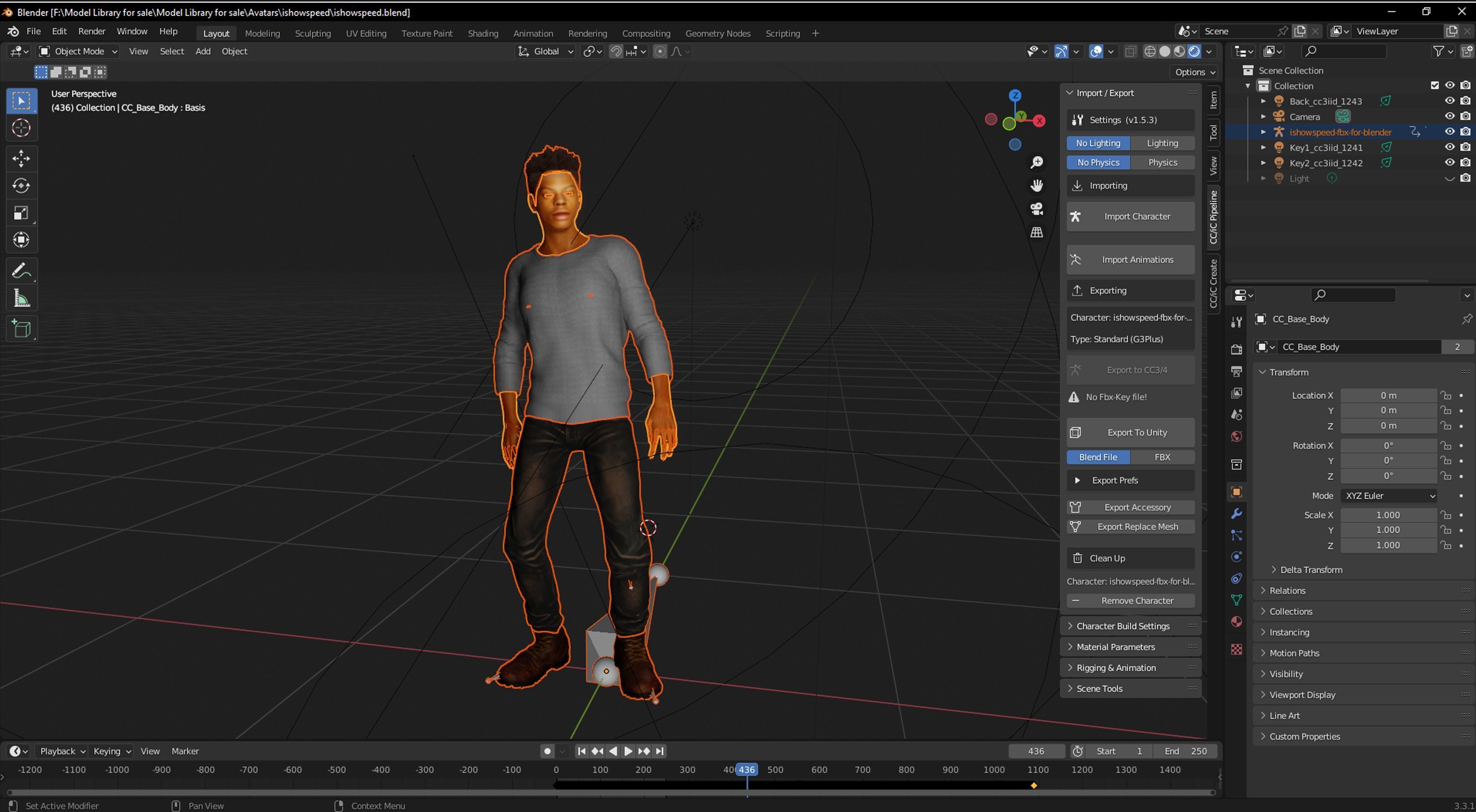Image resolution: width=1476 pixels, height=812 pixels.
Task: Toggle camera view with camera icon
Action: click(x=1037, y=209)
